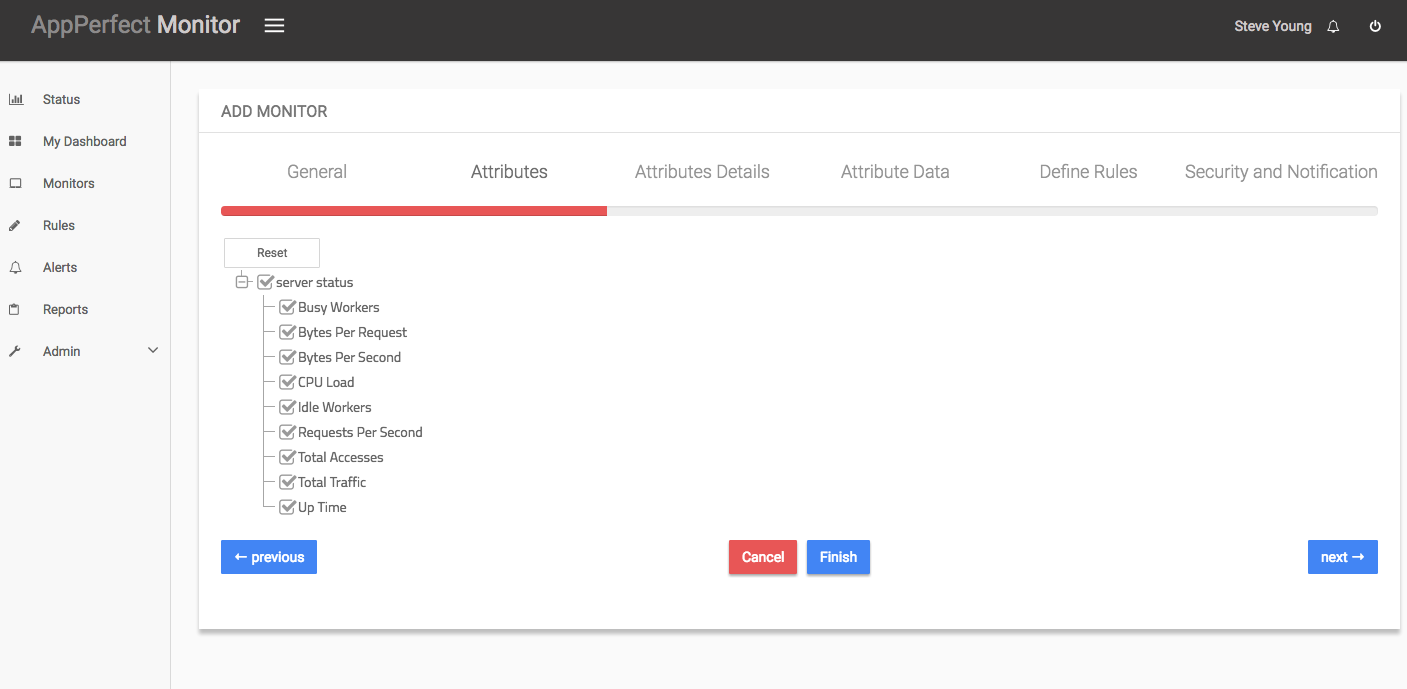1407x689 pixels.
Task: Select the 'Bytes Per Second' label
Action: (350, 357)
